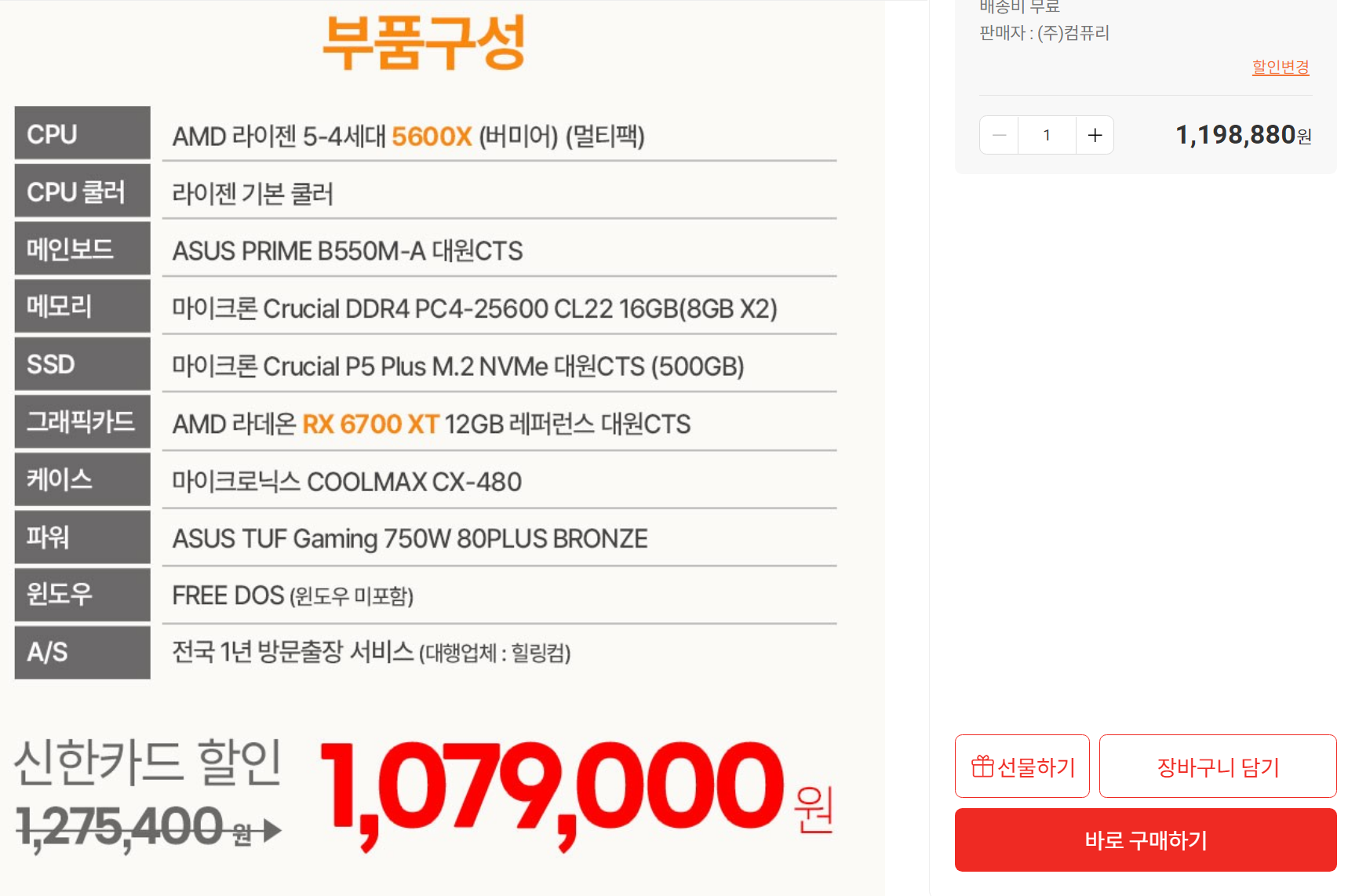Click 바로 구매하기 buy now button
Screen dimensions: 1359x896
[x=1146, y=840]
